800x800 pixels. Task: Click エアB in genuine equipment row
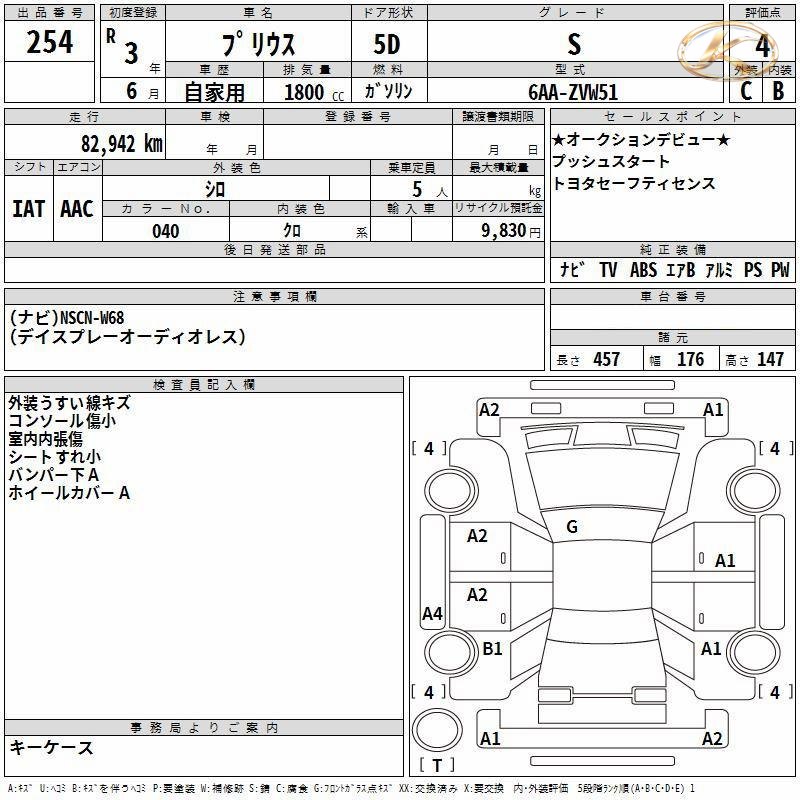pos(681,269)
